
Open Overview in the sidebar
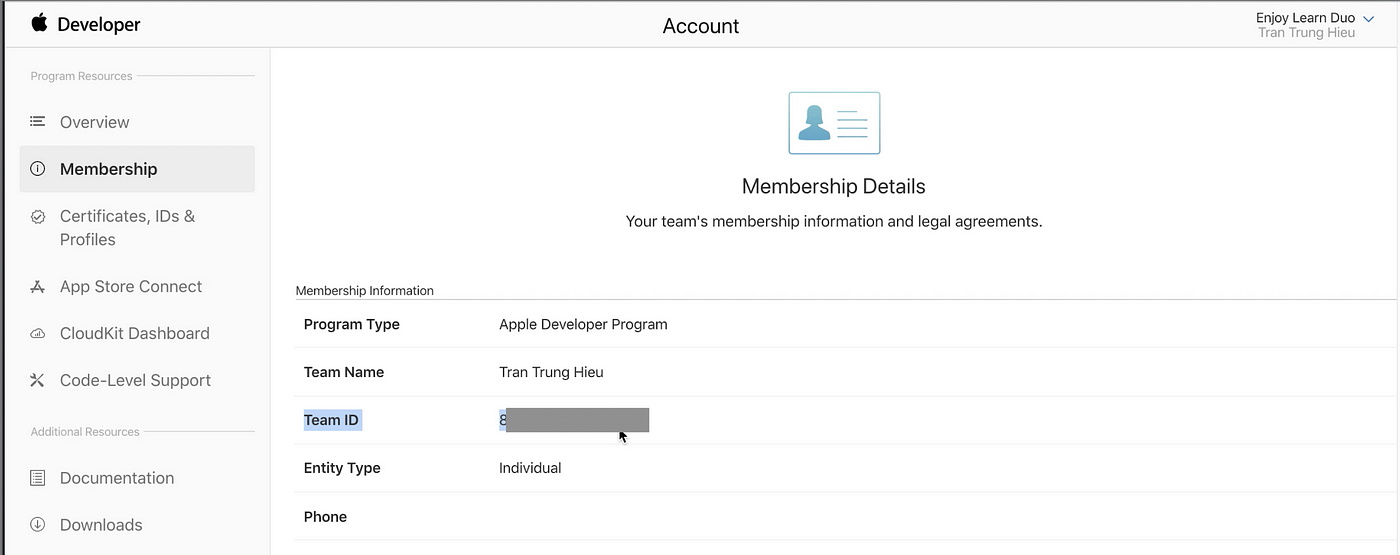[95, 122]
